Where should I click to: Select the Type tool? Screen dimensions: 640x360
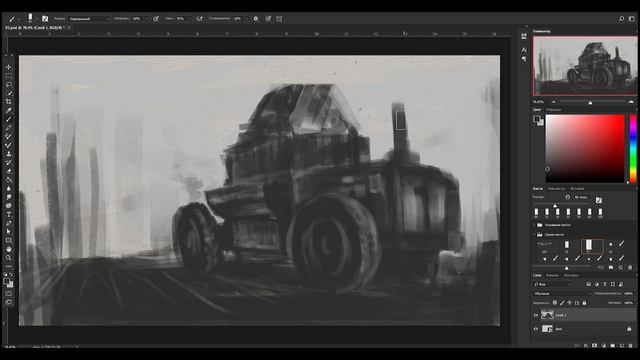pos(9,215)
